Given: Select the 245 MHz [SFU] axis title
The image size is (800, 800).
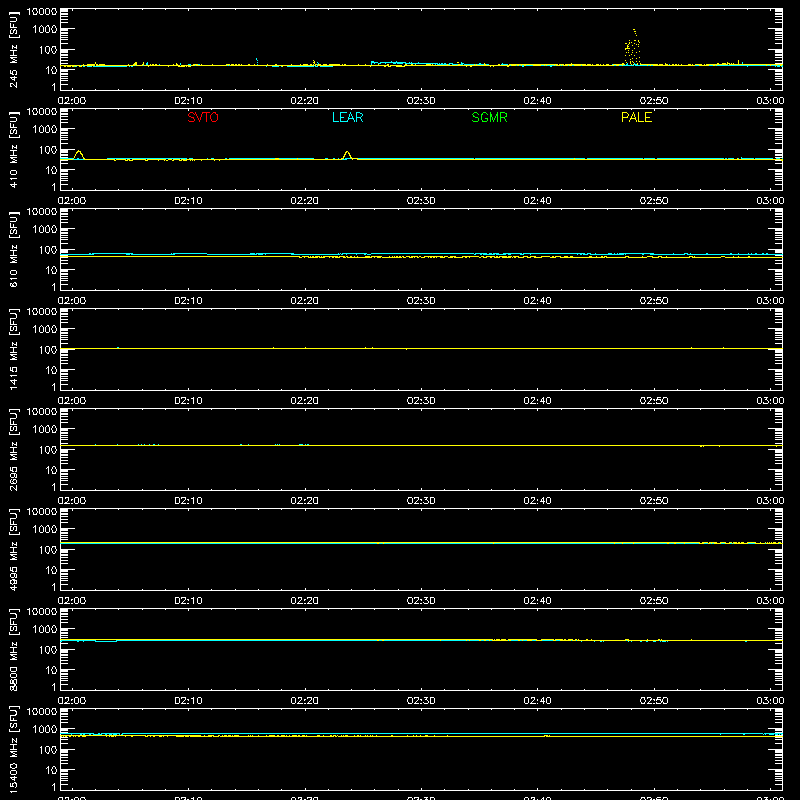Looking at the screenshot, I should tap(13, 49).
